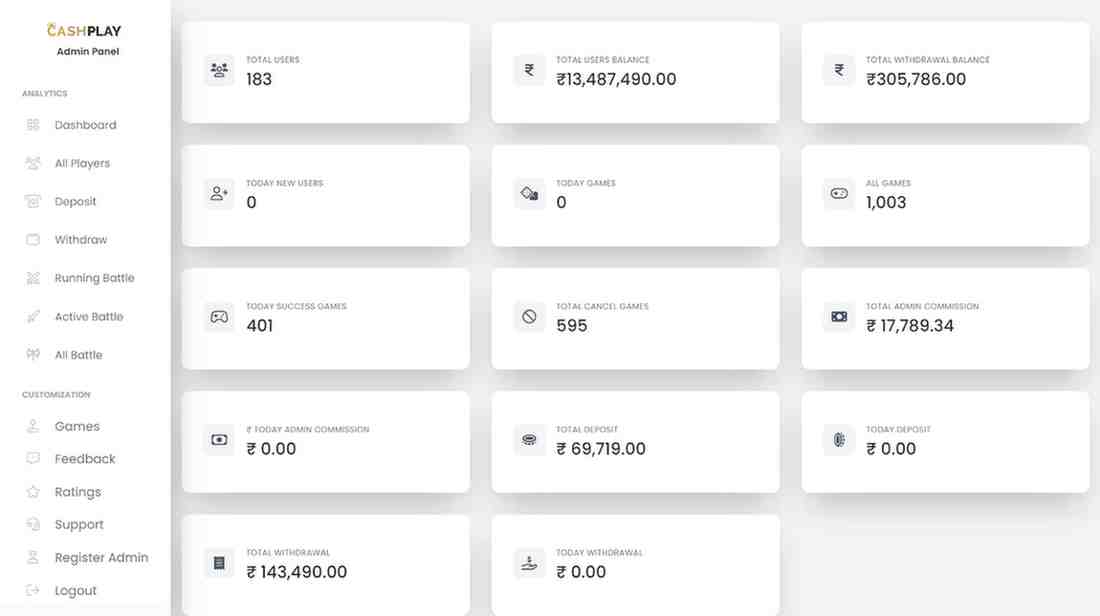Image resolution: width=1100 pixels, height=616 pixels.
Task: Click the Ratings star icon
Action: tap(33, 492)
